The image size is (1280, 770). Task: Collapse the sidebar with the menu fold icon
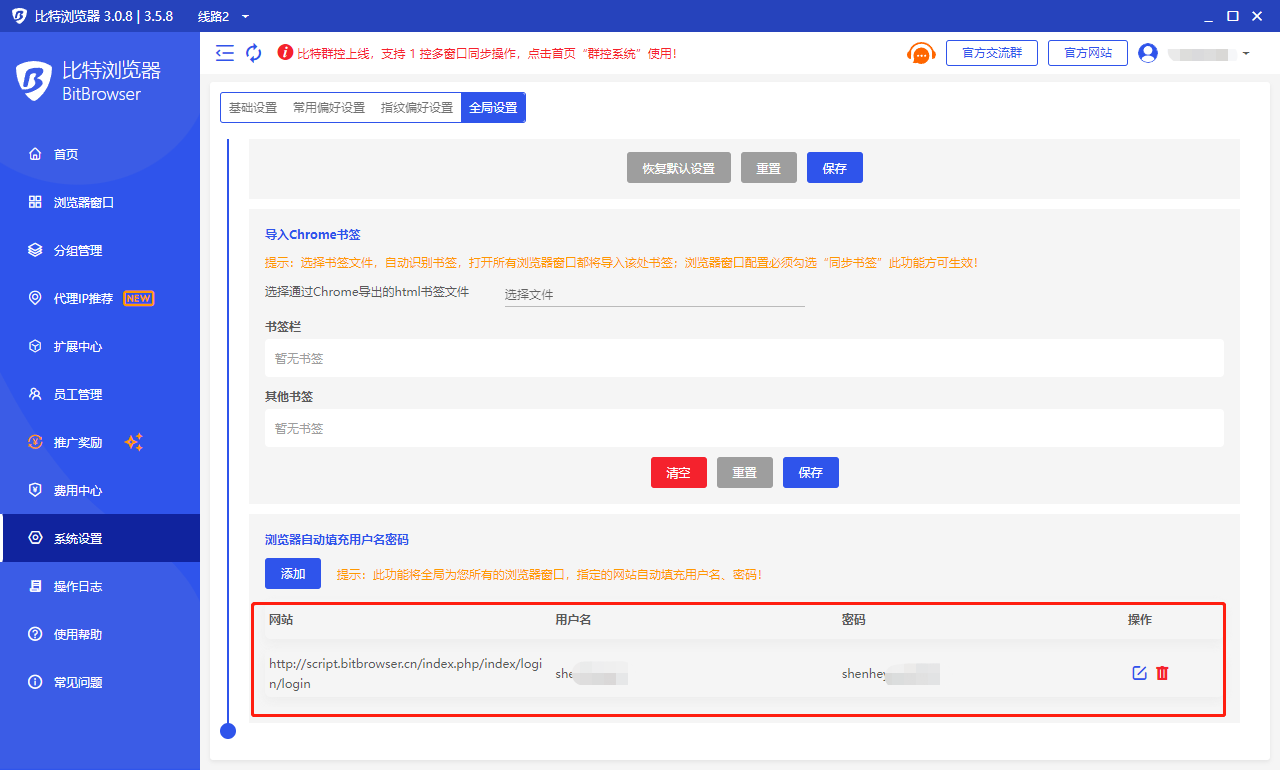point(225,53)
